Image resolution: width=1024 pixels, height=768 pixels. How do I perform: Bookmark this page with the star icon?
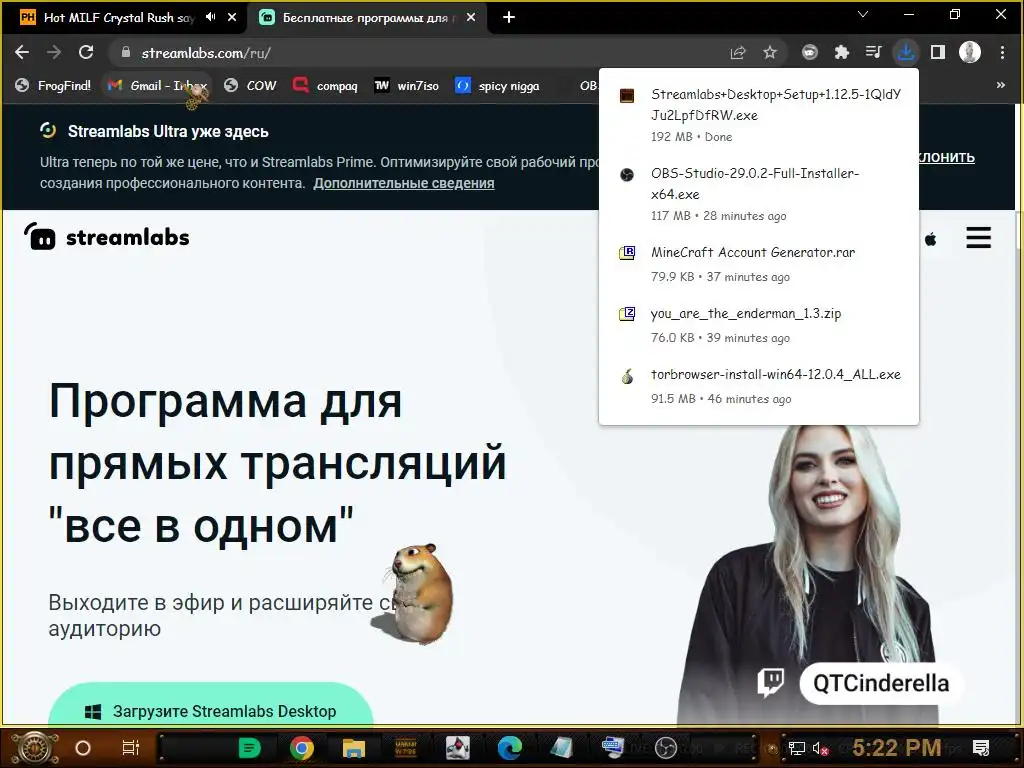(x=770, y=52)
